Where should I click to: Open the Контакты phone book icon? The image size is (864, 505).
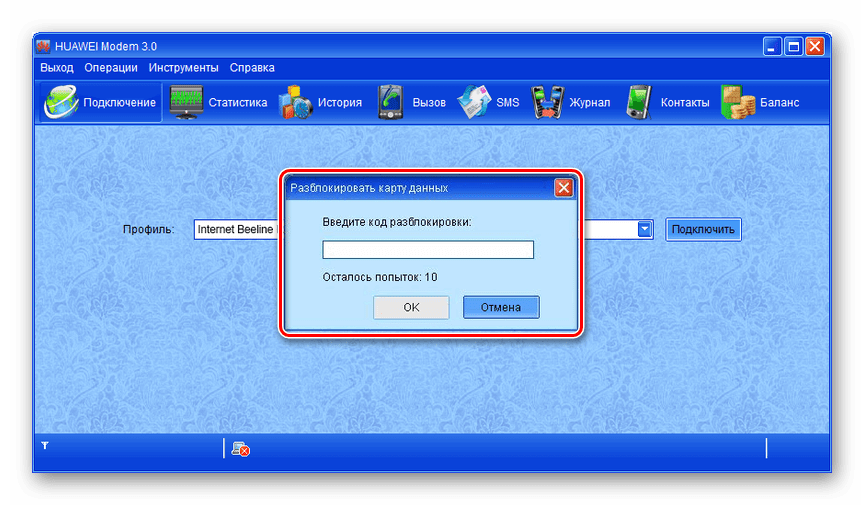point(639,102)
